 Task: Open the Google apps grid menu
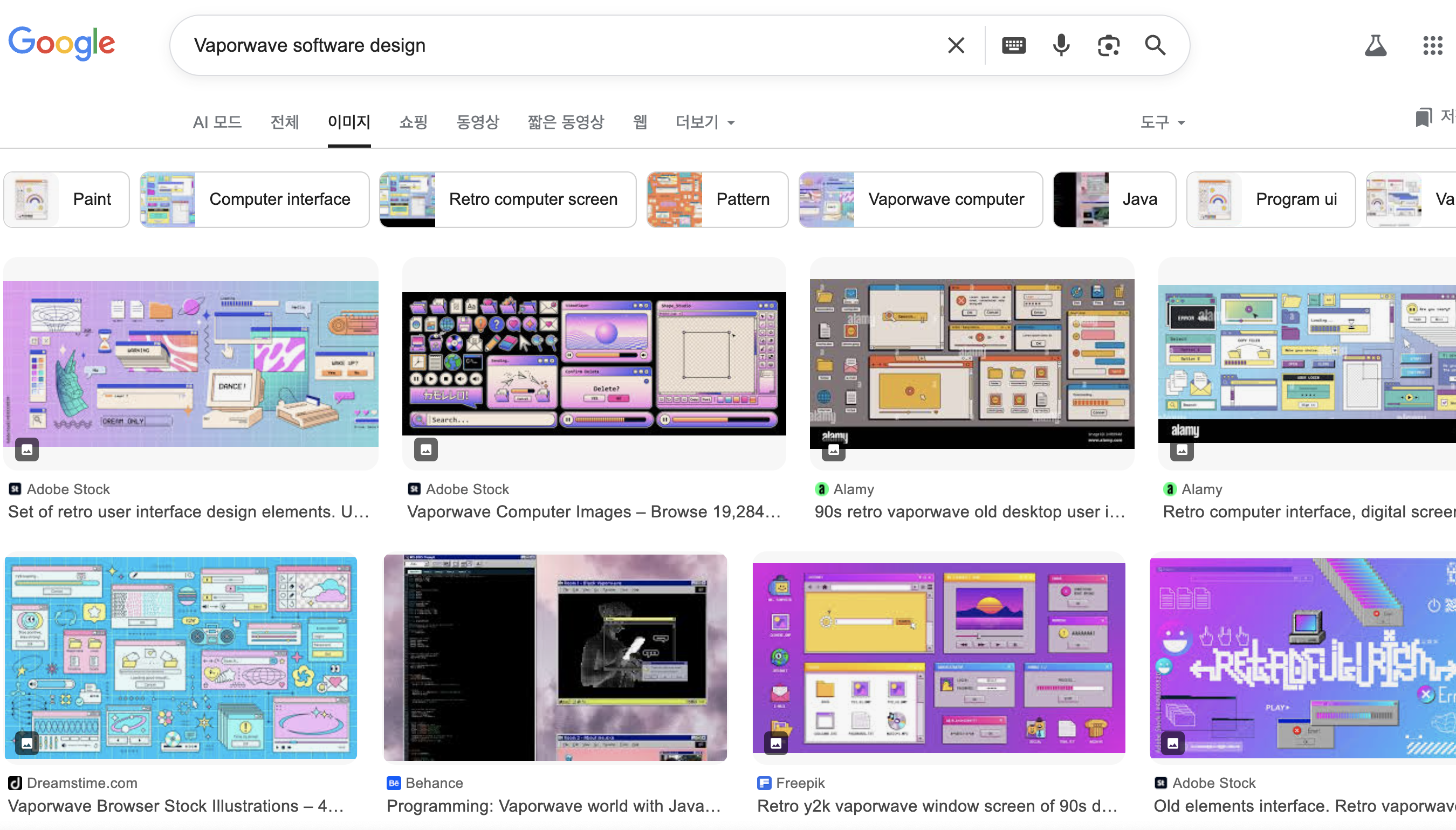pos(1432,45)
